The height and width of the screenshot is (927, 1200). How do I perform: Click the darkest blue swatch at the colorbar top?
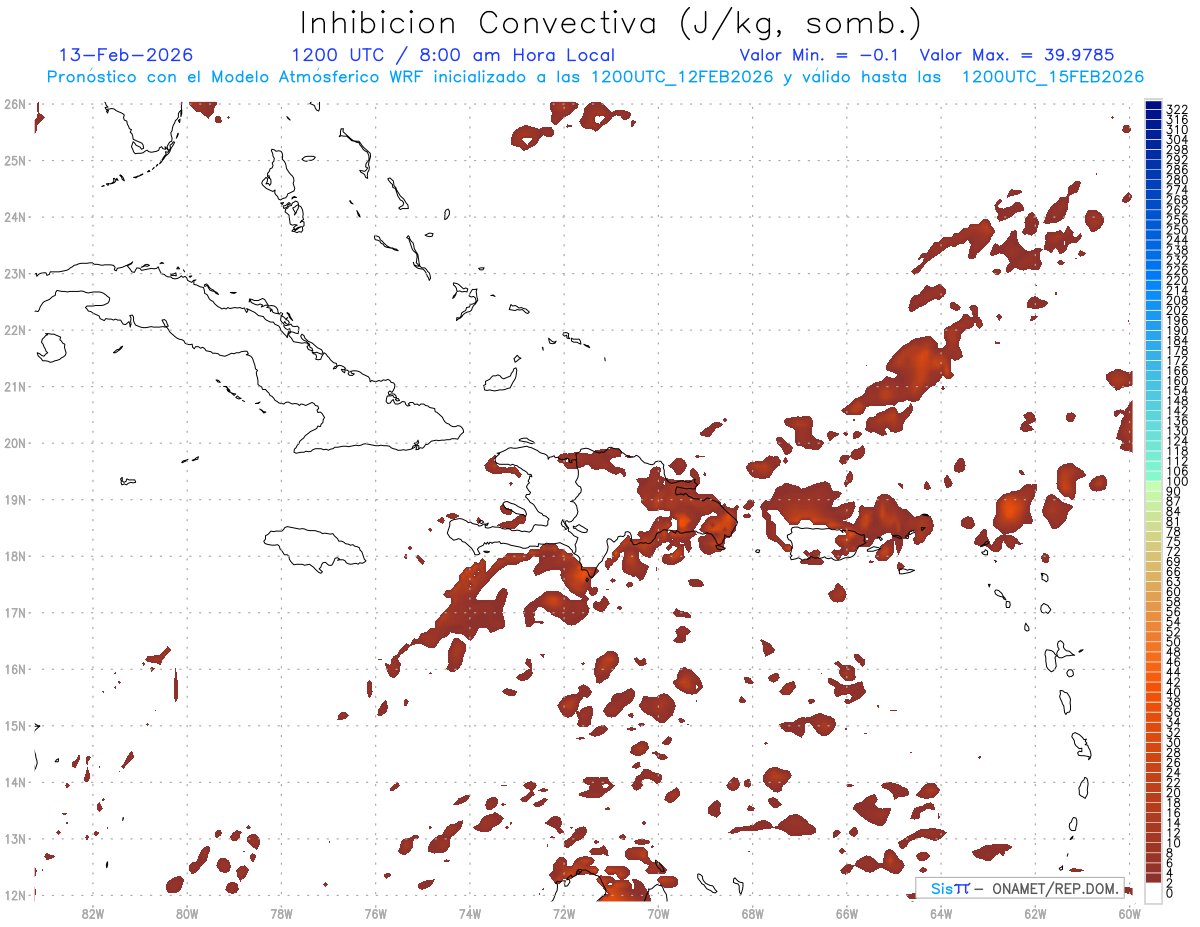1153,107
